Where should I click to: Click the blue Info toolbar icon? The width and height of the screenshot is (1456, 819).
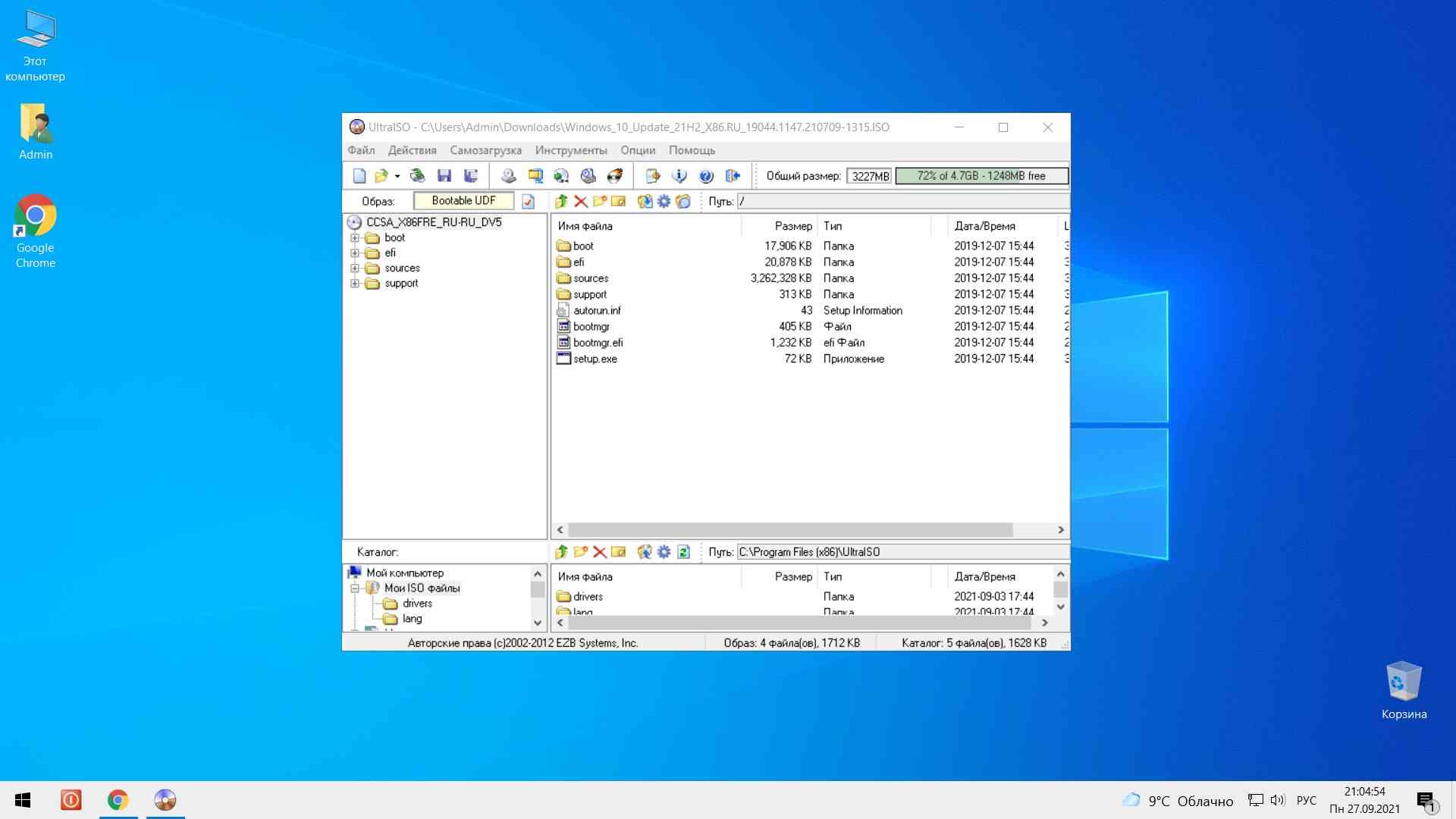tap(679, 176)
